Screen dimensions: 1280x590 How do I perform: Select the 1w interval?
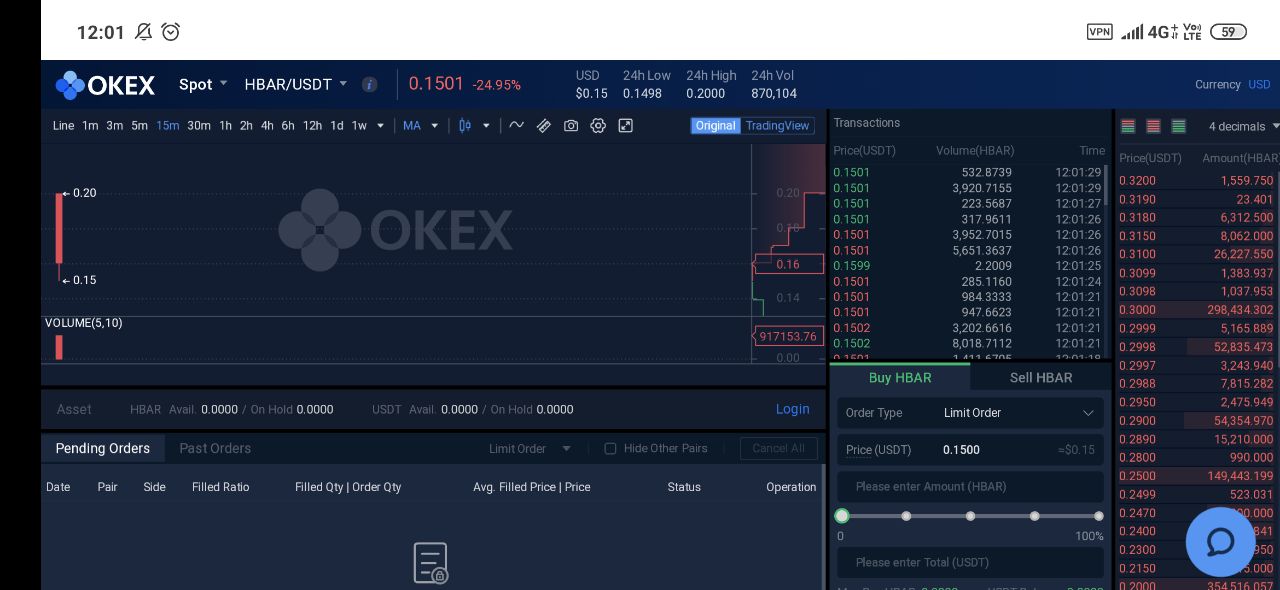(x=359, y=125)
